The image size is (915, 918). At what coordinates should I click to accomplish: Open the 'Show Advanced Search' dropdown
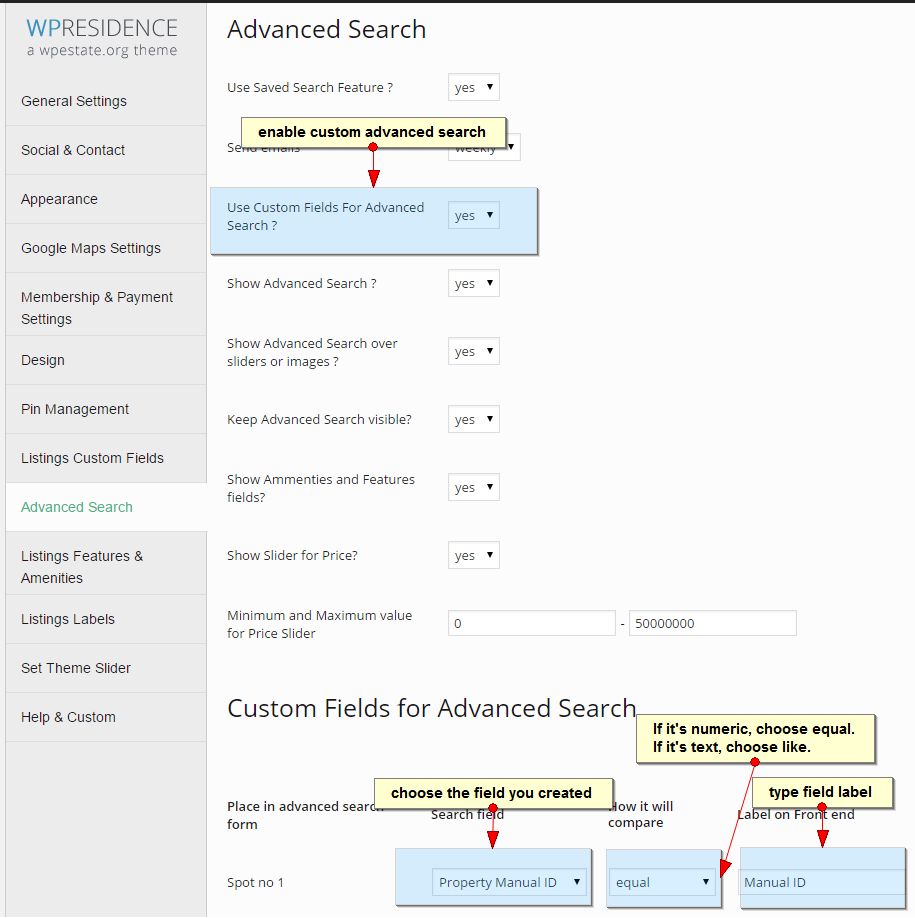pos(473,283)
